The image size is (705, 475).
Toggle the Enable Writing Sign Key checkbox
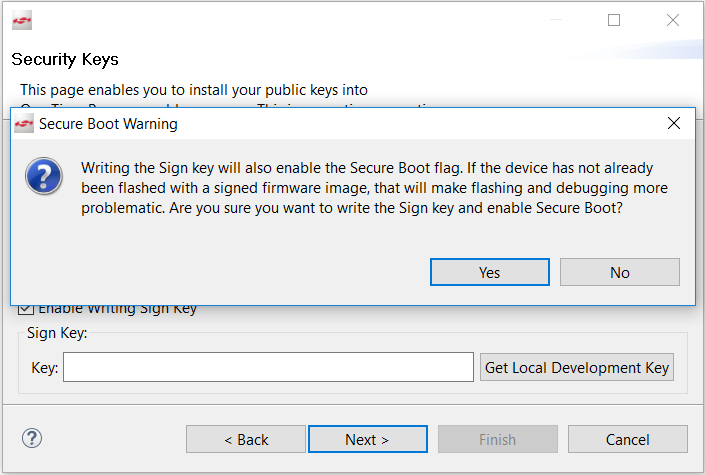coord(25,309)
